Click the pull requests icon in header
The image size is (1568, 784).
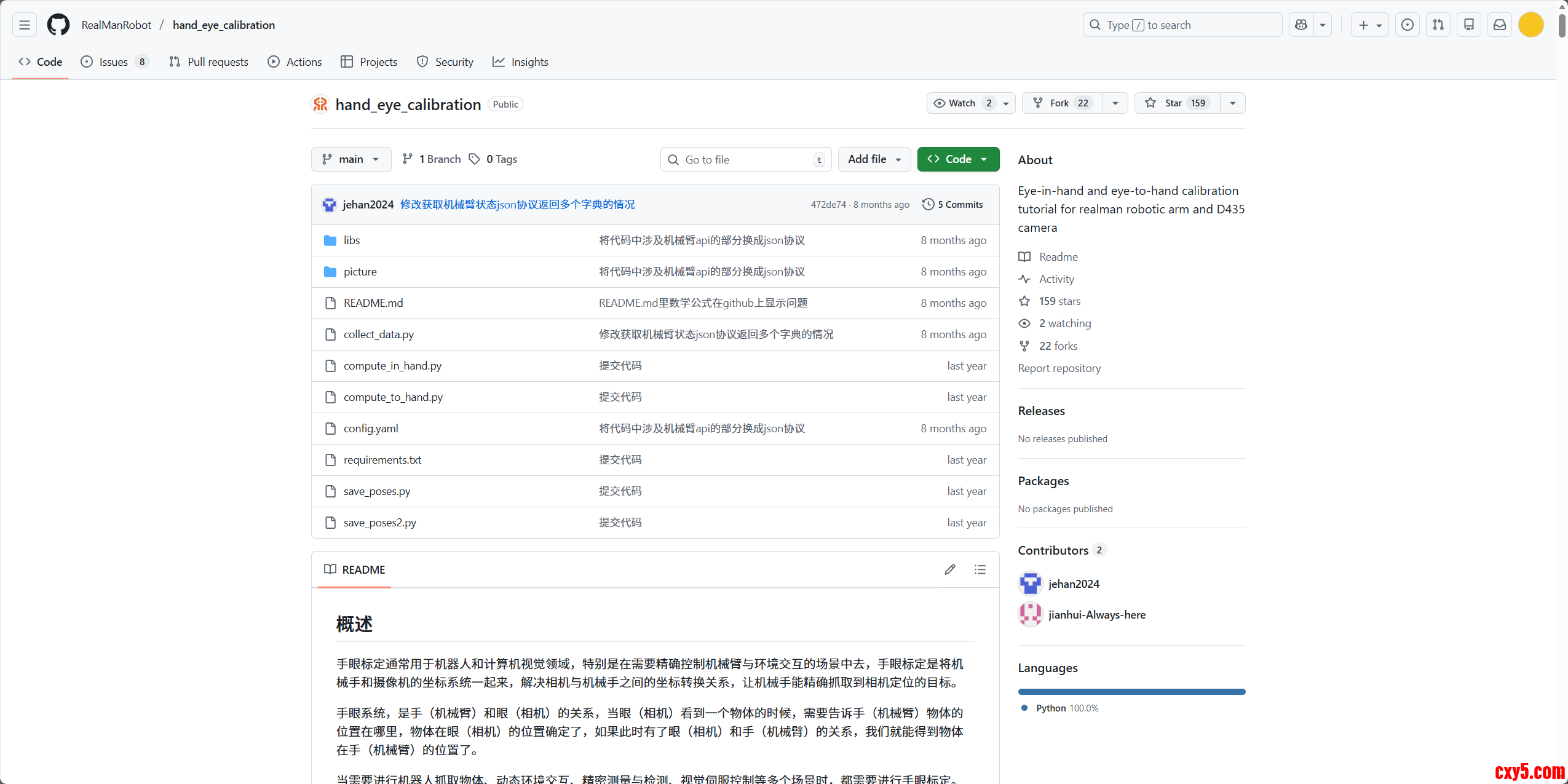pyautogui.click(x=1438, y=25)
